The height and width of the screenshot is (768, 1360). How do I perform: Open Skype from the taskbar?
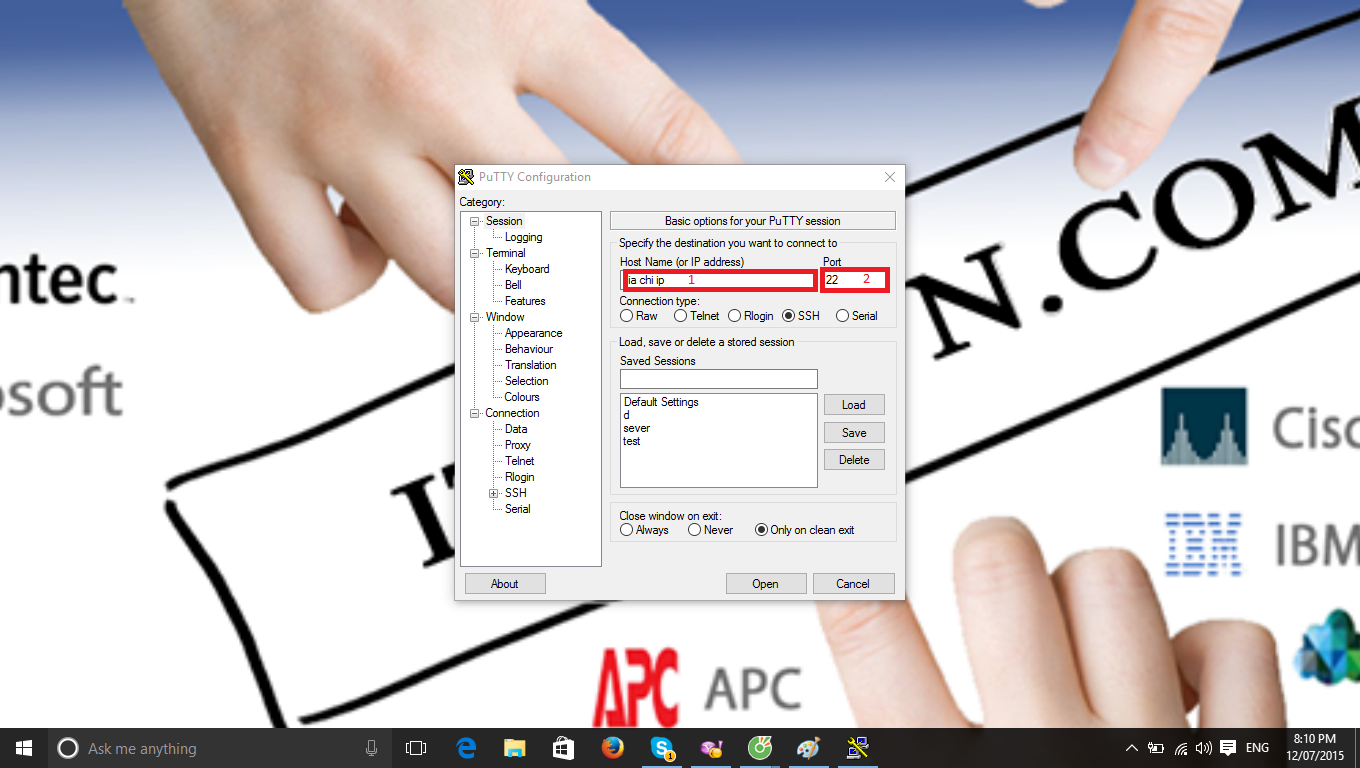[661, 747]
